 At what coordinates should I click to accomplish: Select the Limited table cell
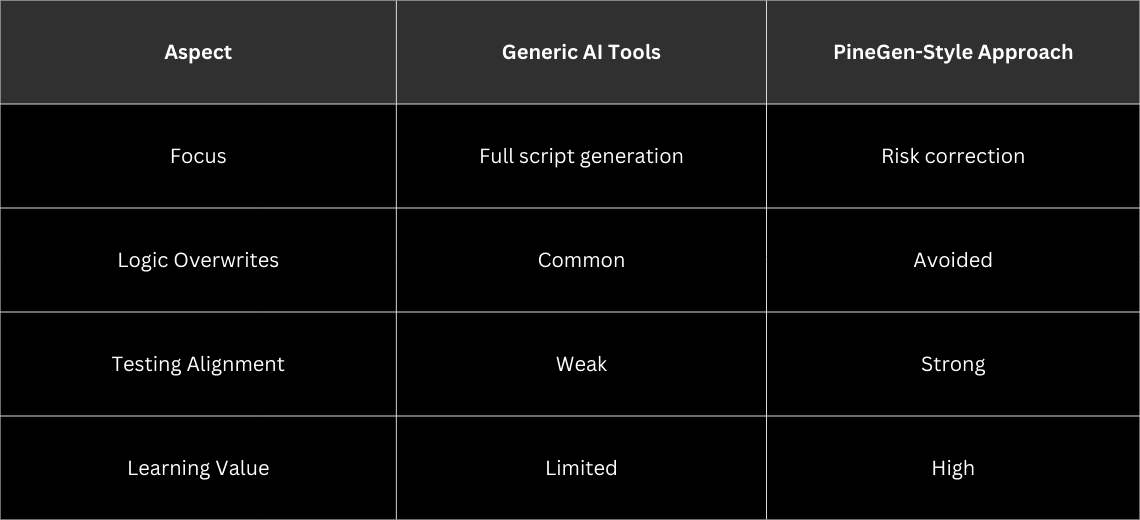[581, 468]
